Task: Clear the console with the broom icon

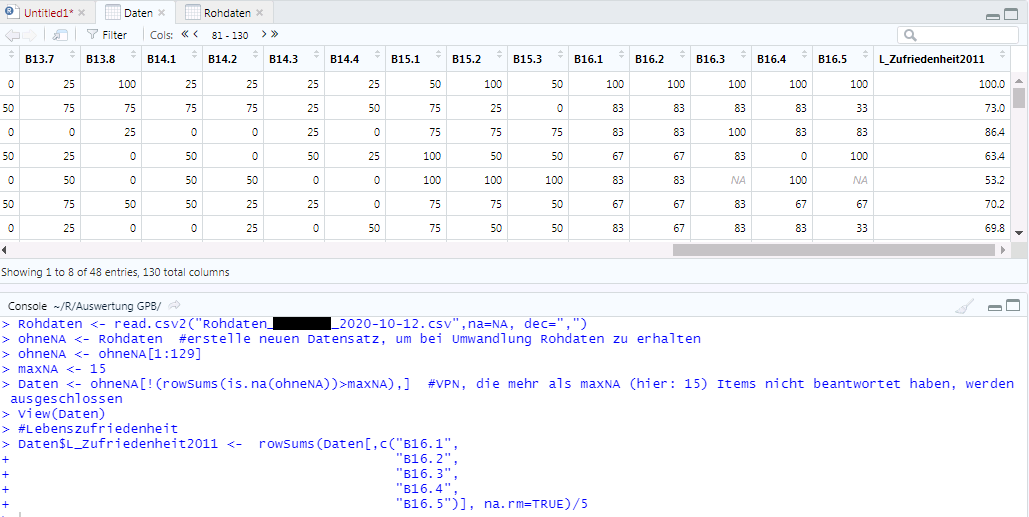Action: [964, 305]
